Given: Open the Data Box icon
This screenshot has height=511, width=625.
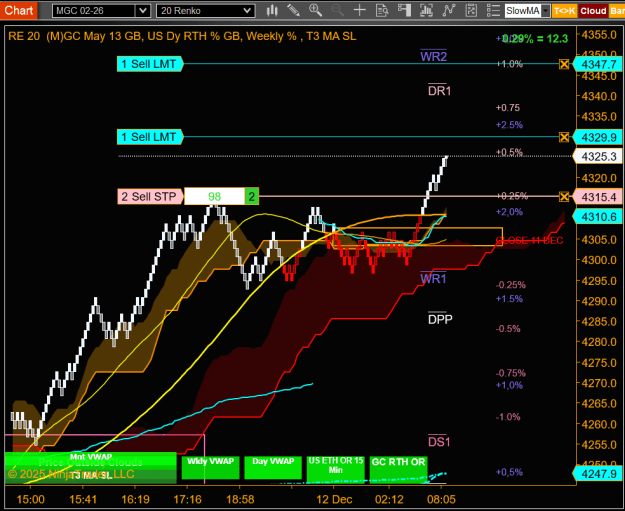Looking at the screenshot, I should pyautogui.click(x=382, y=10).
